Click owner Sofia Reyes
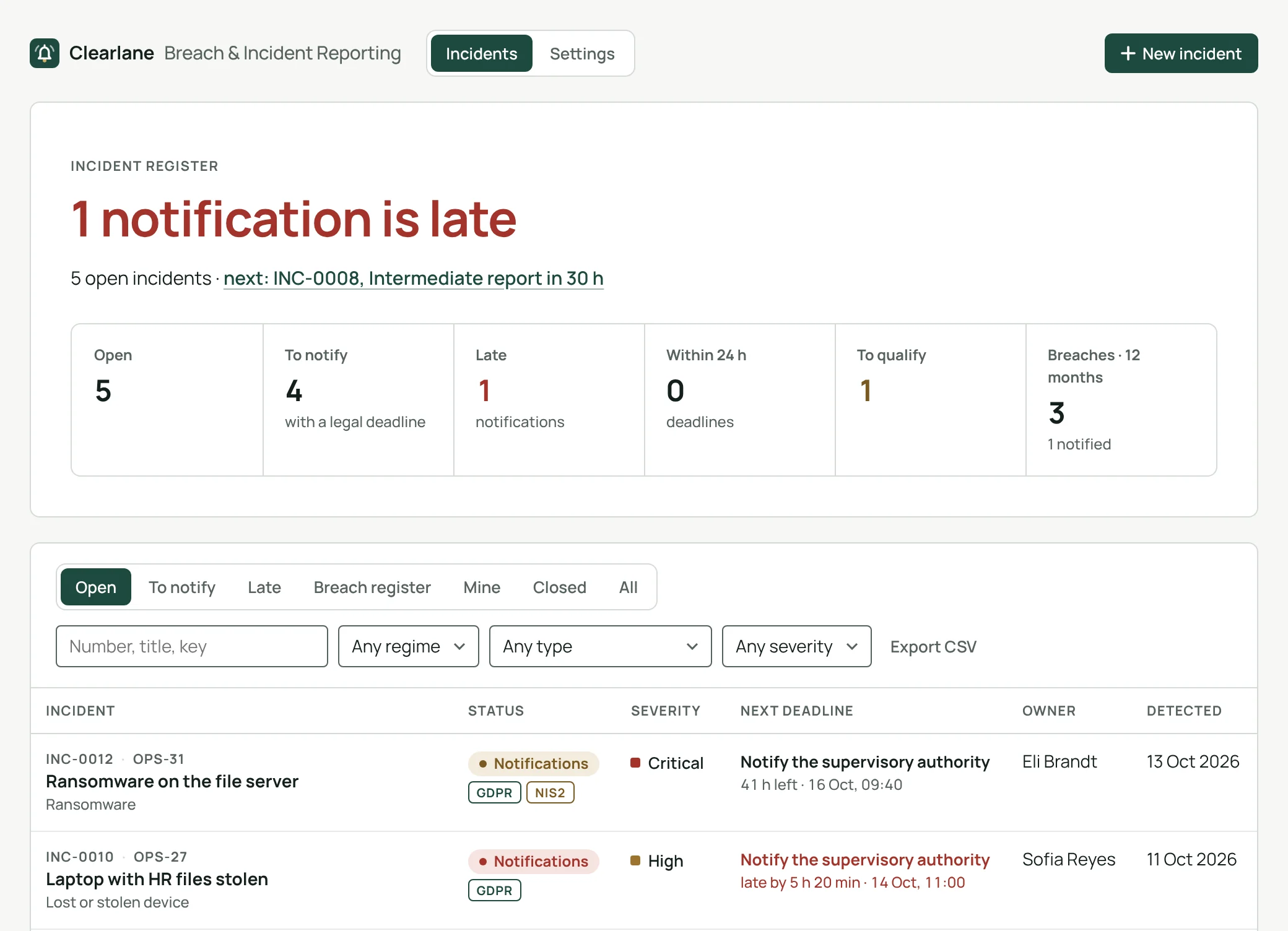This screenshot has width=1288, height=931. (1069, 859)
